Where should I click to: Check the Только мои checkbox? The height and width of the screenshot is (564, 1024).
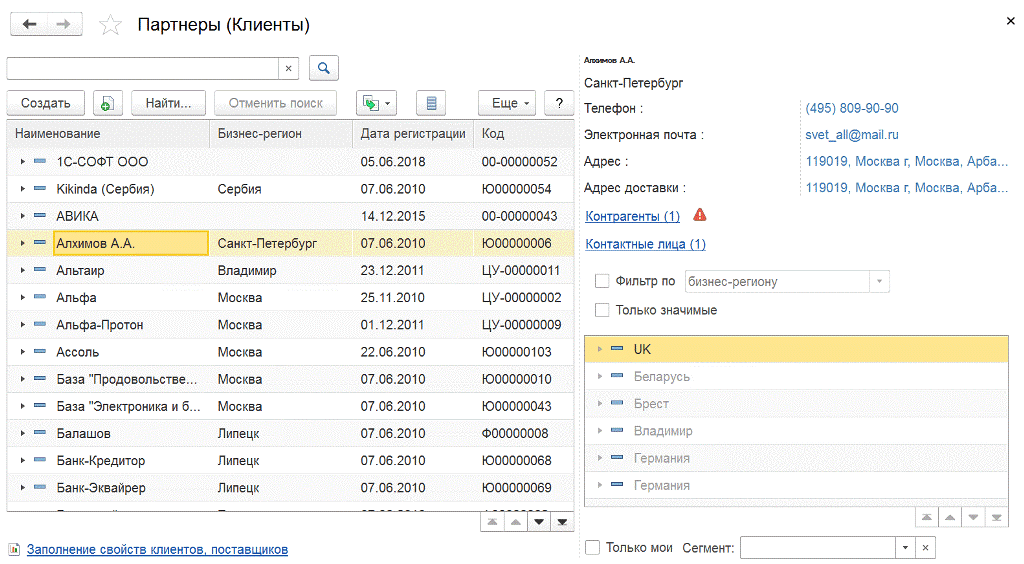(593, 548)
